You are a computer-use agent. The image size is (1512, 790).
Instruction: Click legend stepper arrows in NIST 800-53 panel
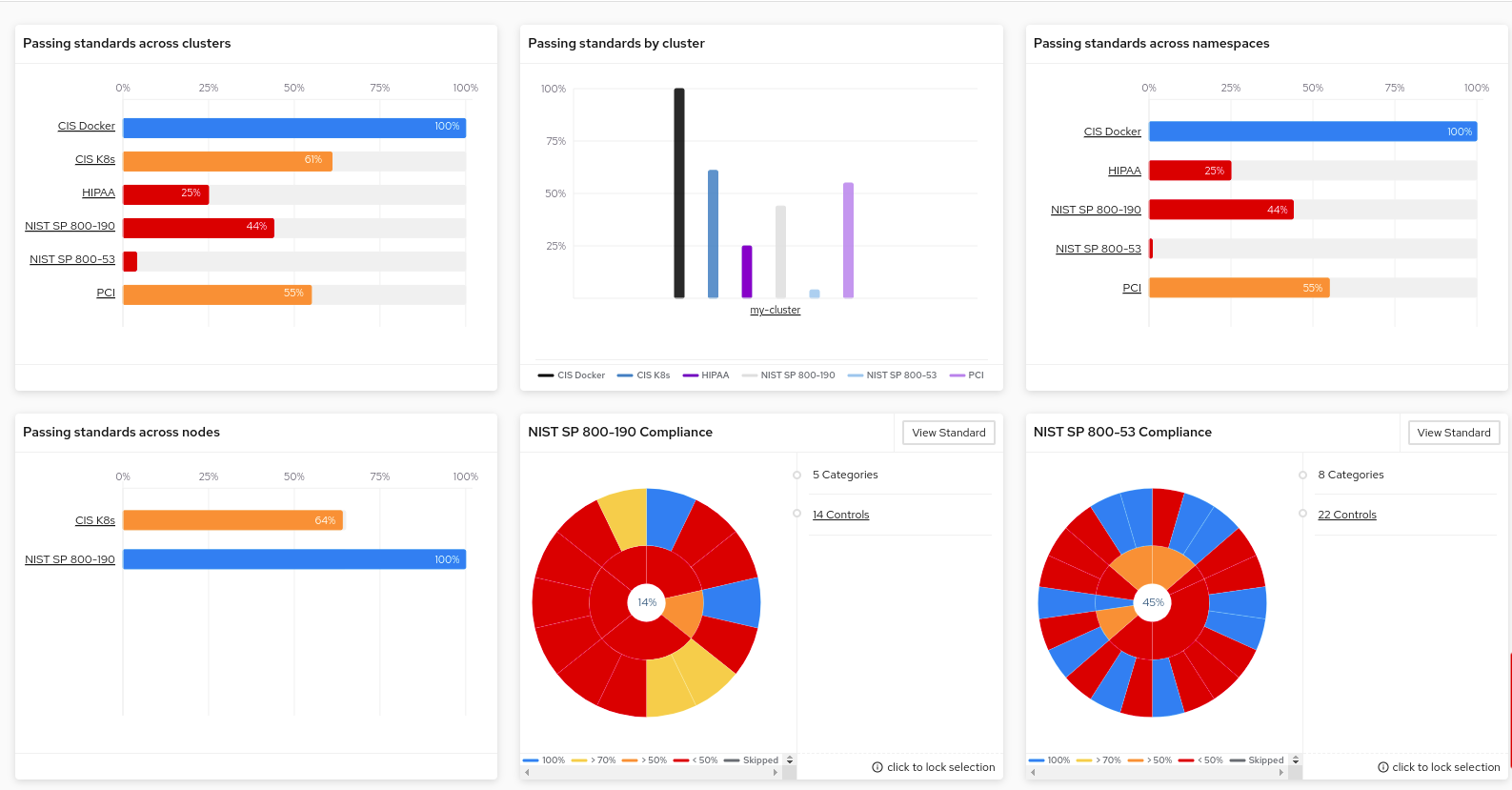click(1296, 760)
